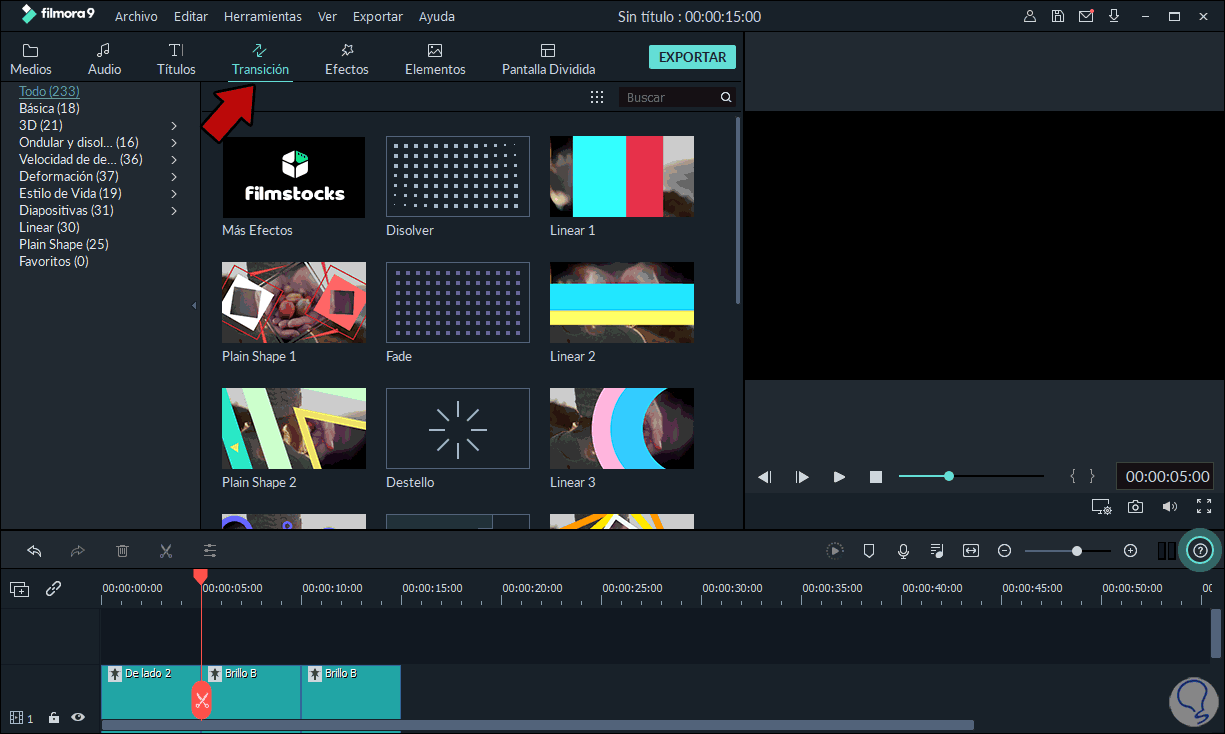Toggle track visibility with the eye icon
Image resolution: width=1225 pixels, height=734 pixels.
77,717
